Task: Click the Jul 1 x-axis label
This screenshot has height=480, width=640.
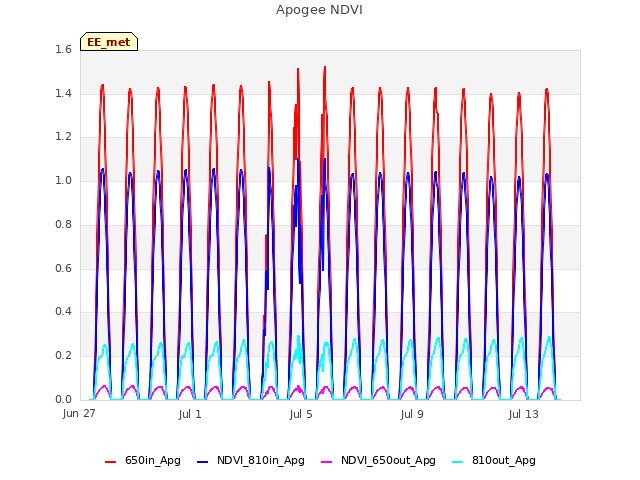Action: [190, 414]
